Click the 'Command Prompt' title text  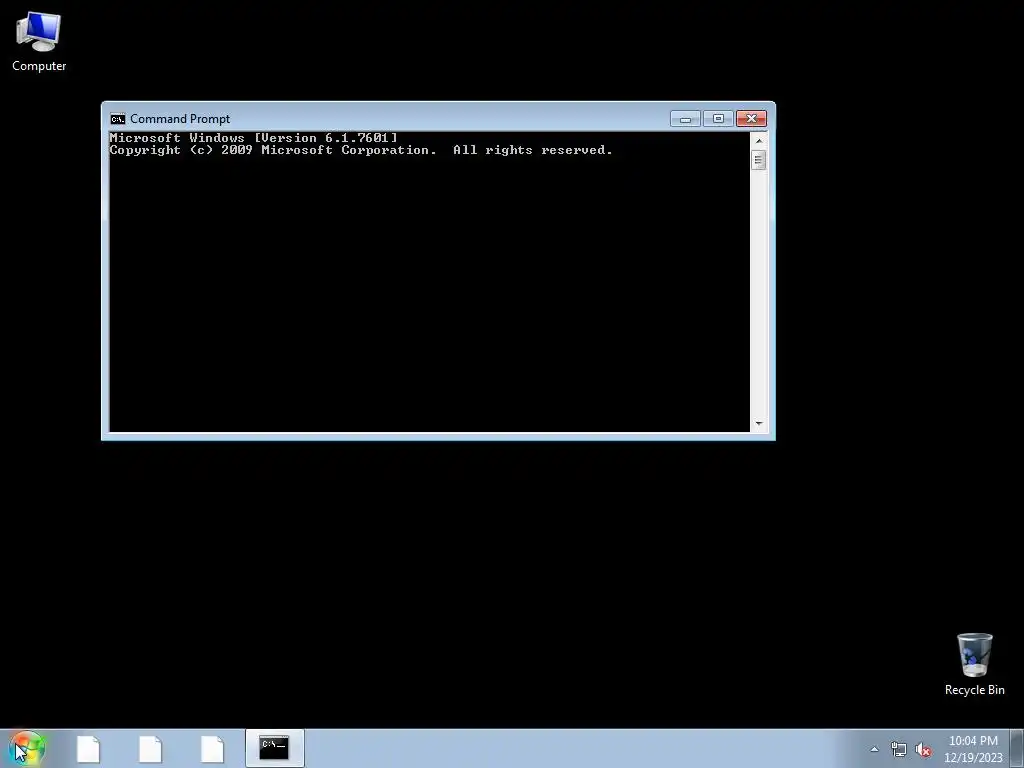click(x=180, y=119)
